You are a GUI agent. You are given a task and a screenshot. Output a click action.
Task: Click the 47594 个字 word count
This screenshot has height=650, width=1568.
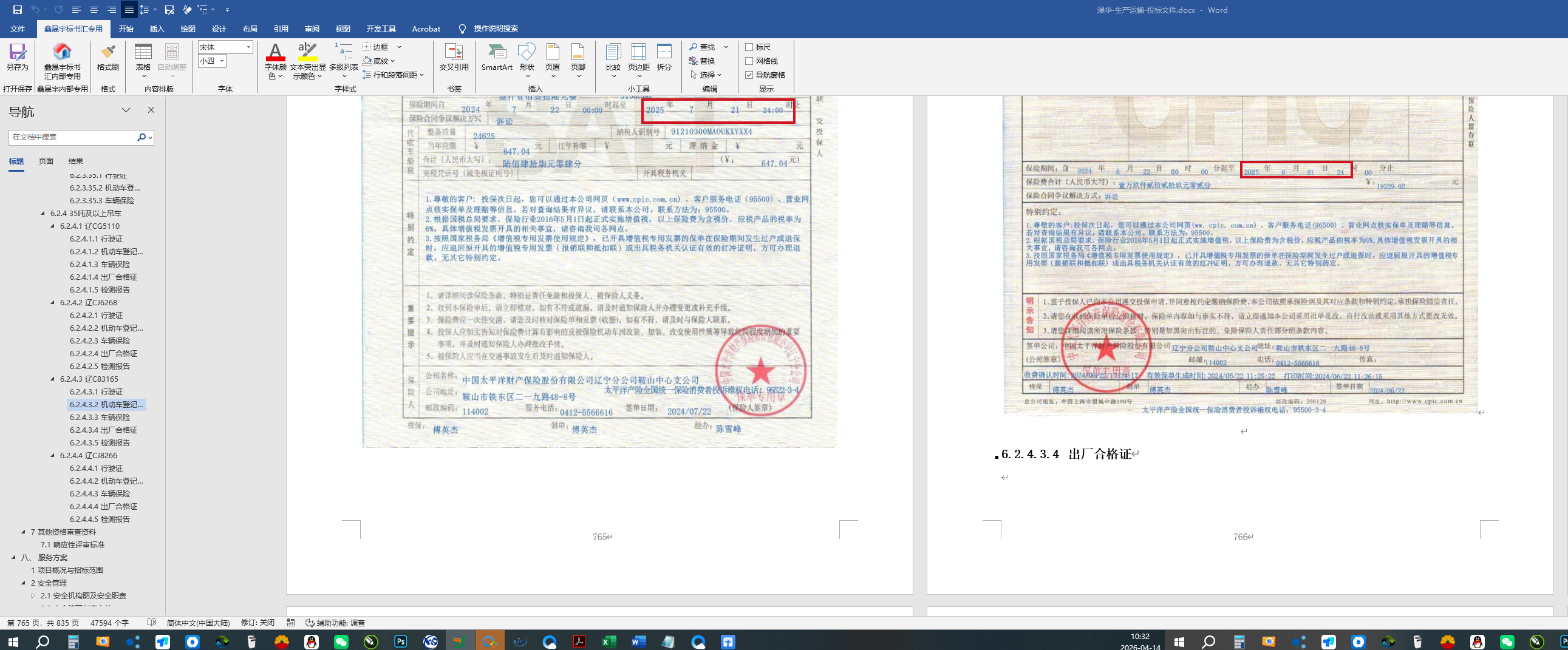coord(109,623)
